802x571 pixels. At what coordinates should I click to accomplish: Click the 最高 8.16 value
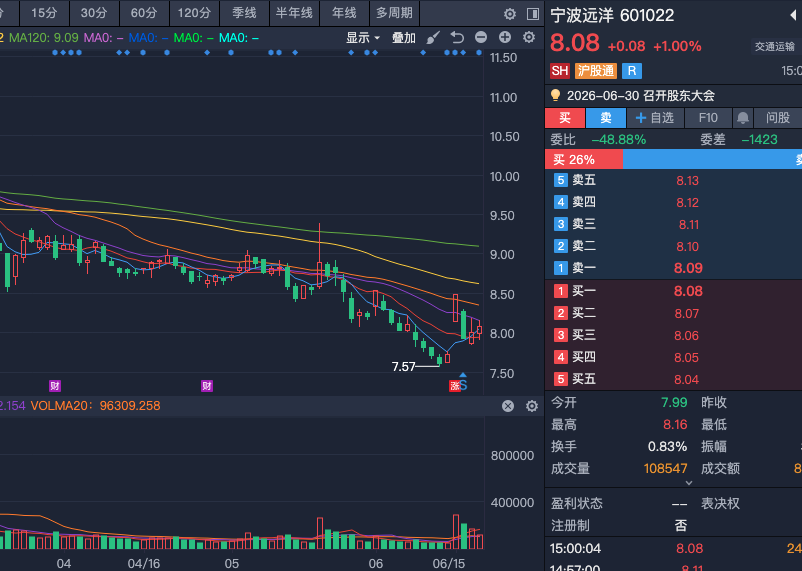[675, 425]
